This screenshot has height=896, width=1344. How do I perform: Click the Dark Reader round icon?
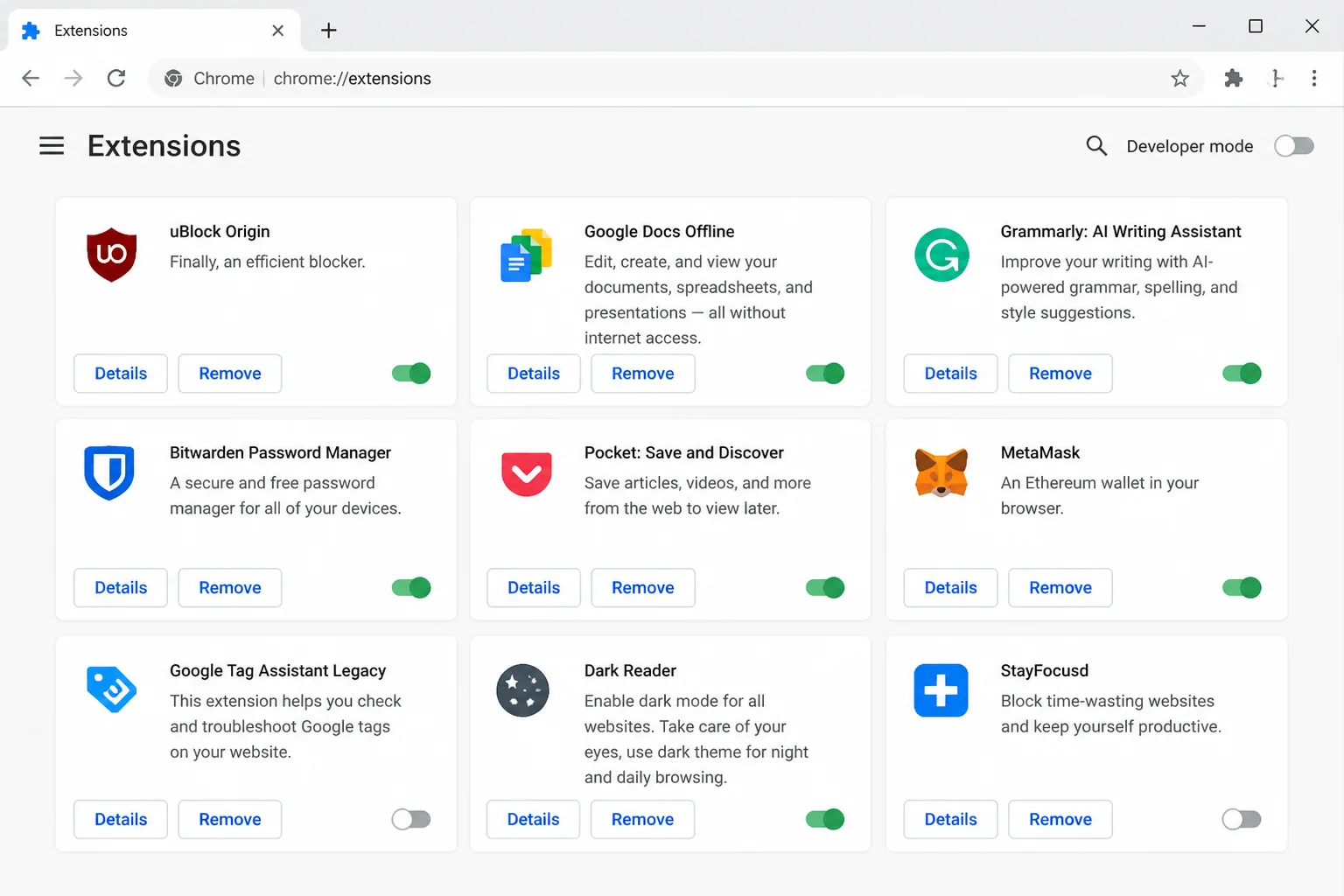(x=522, y=690)
